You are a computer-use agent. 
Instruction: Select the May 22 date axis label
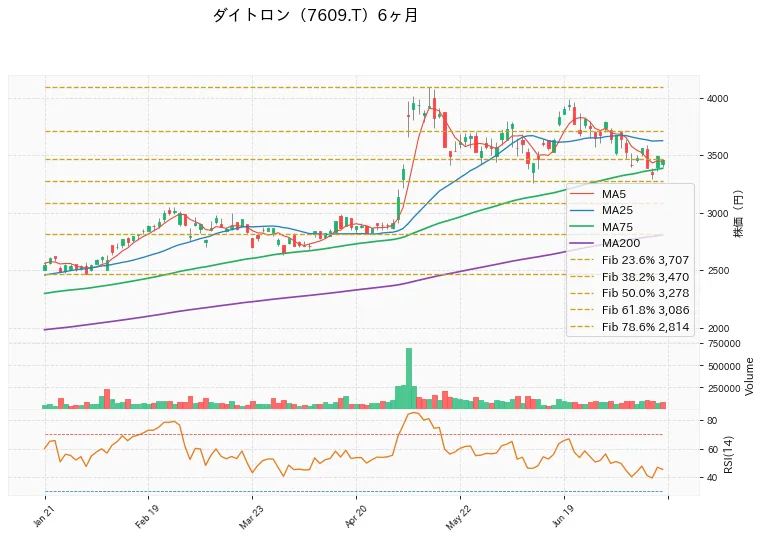pos(457,517)
